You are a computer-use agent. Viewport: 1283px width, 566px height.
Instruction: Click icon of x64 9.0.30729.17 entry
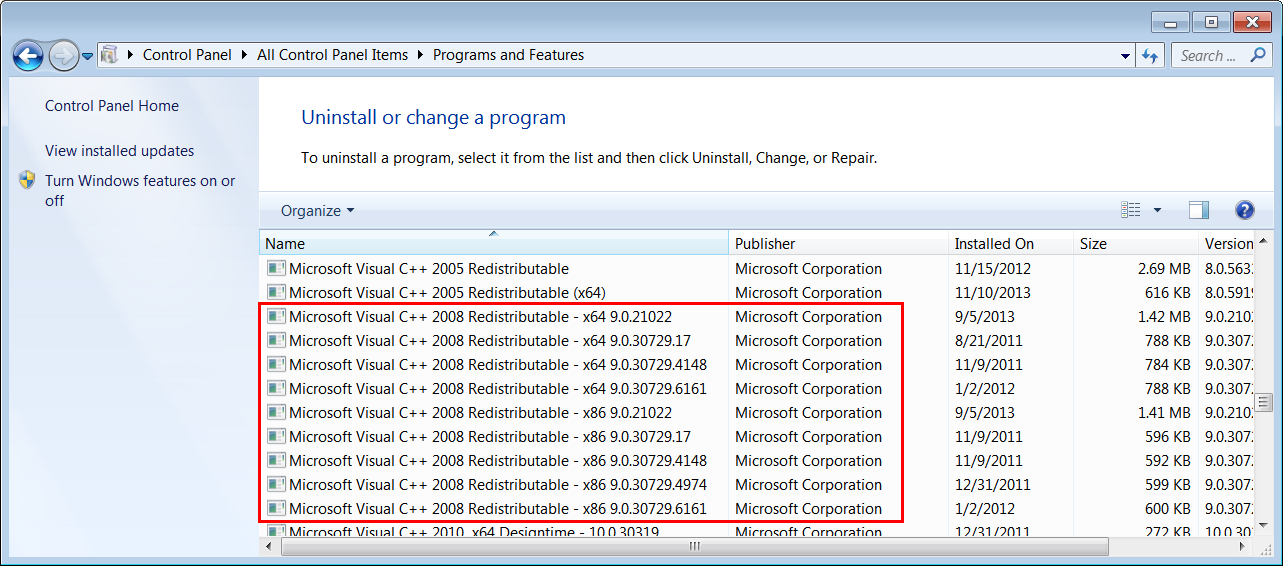tap(276, 341)
